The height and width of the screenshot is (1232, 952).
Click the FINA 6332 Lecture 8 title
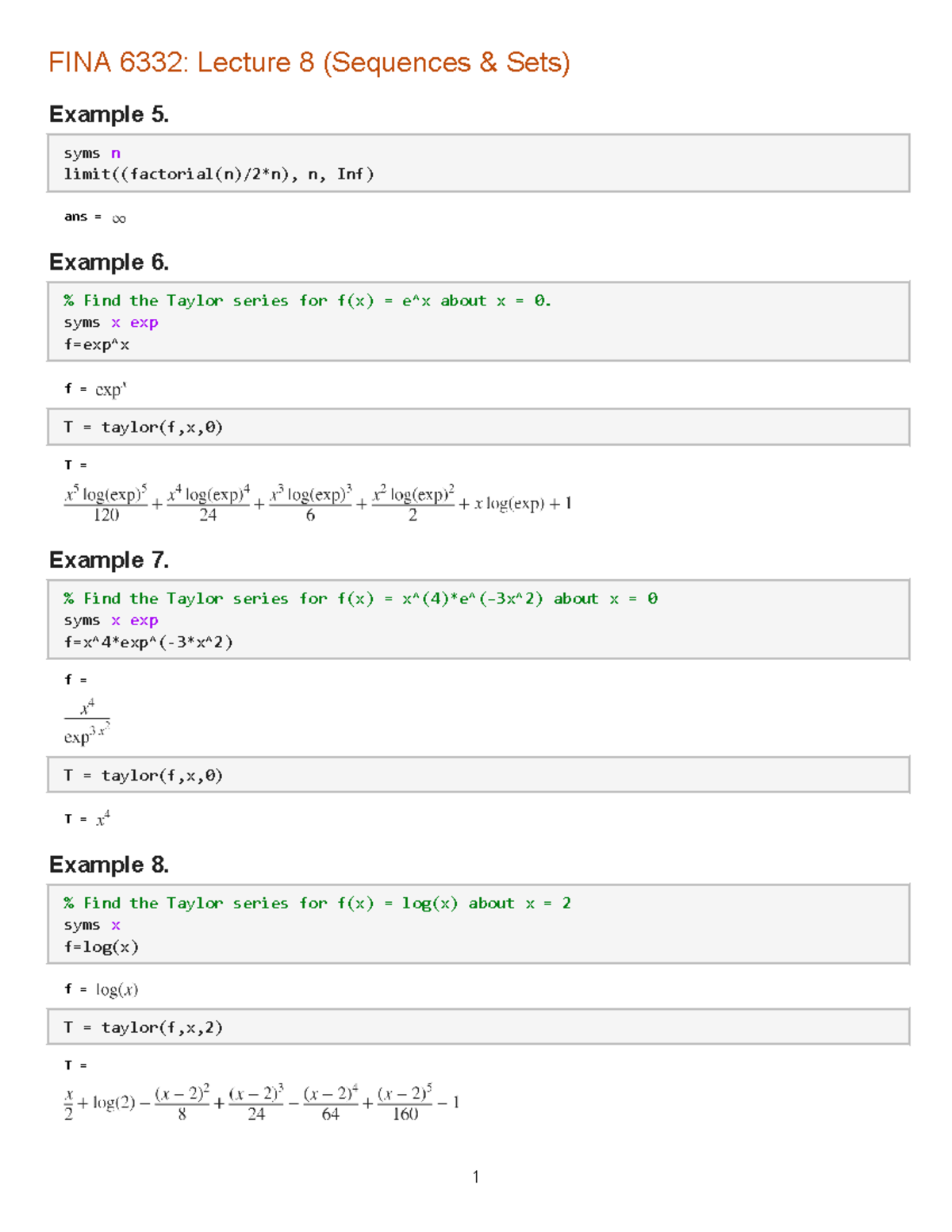coord(309,63)
